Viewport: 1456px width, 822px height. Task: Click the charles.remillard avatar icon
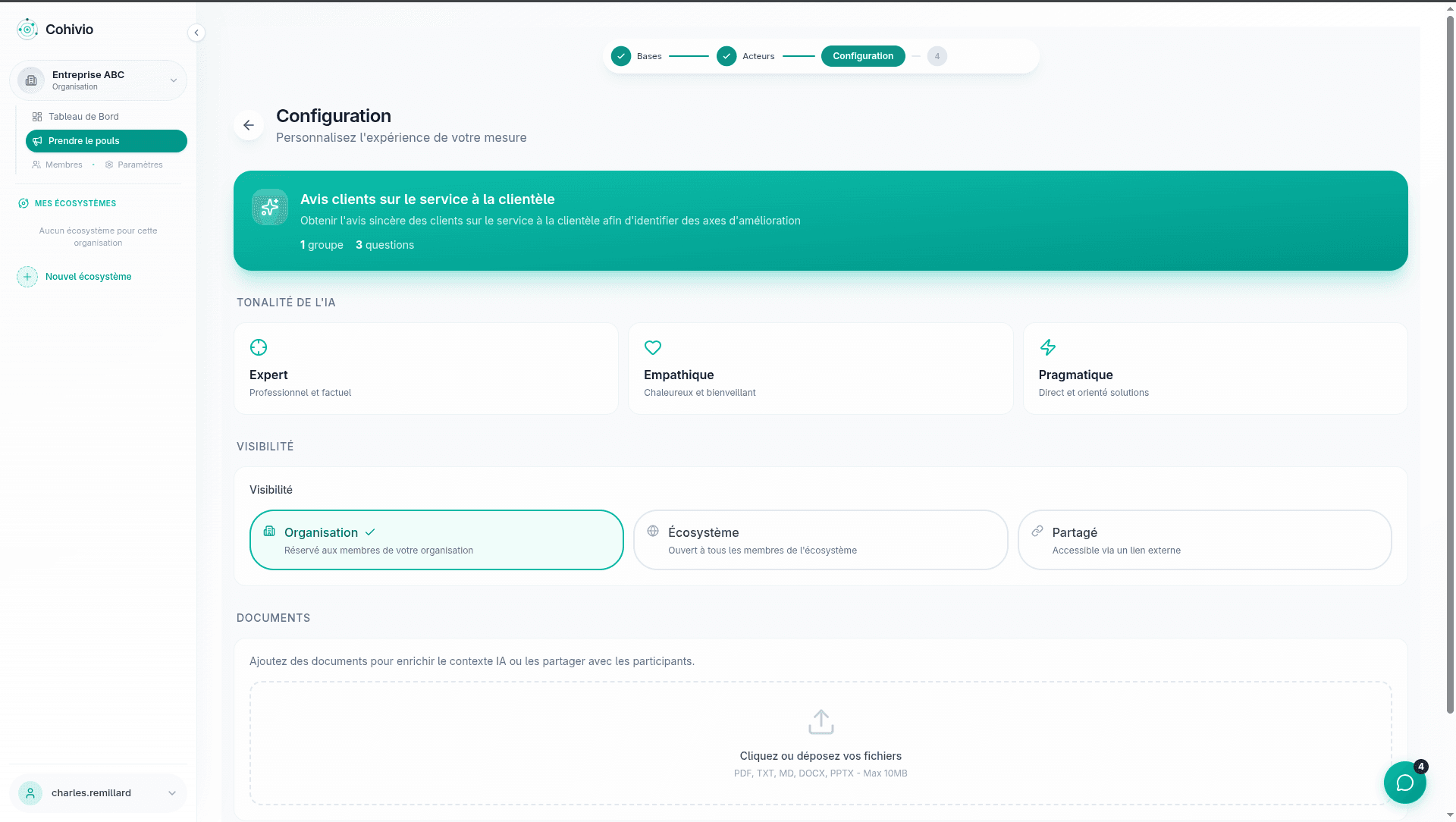click(30, 793)
